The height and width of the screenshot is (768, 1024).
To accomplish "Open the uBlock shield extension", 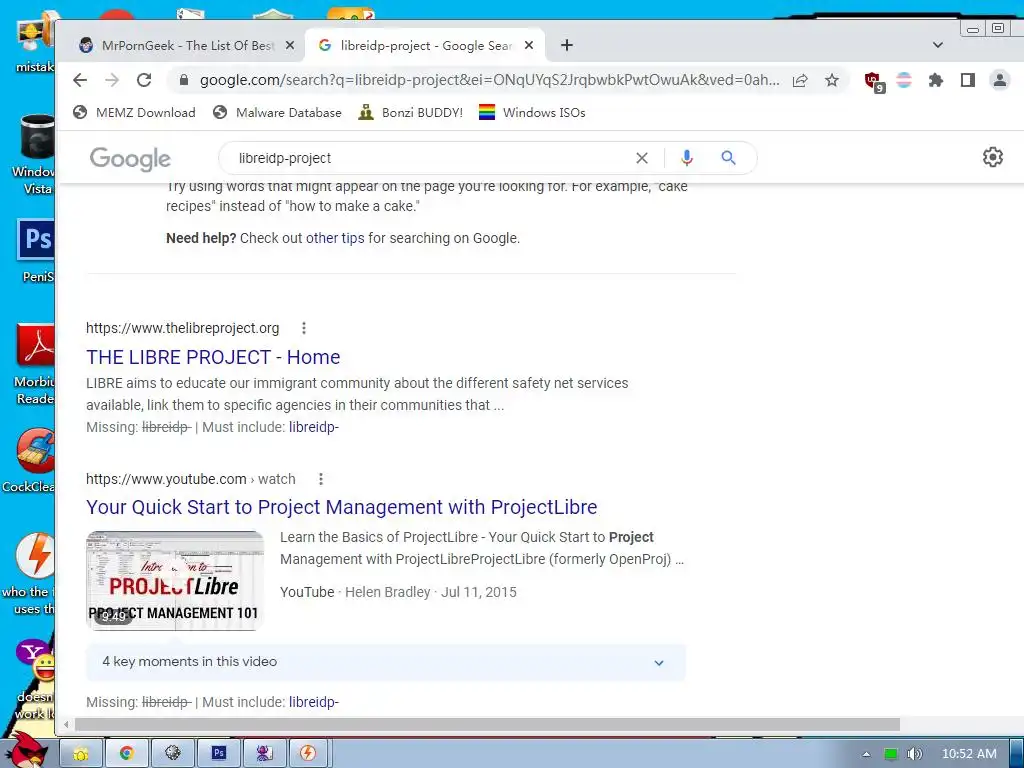I will [874, 82].
